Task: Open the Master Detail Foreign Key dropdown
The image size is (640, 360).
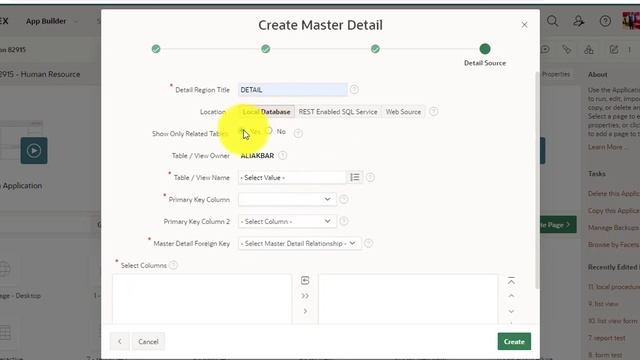Action: (x=300, y=243)
